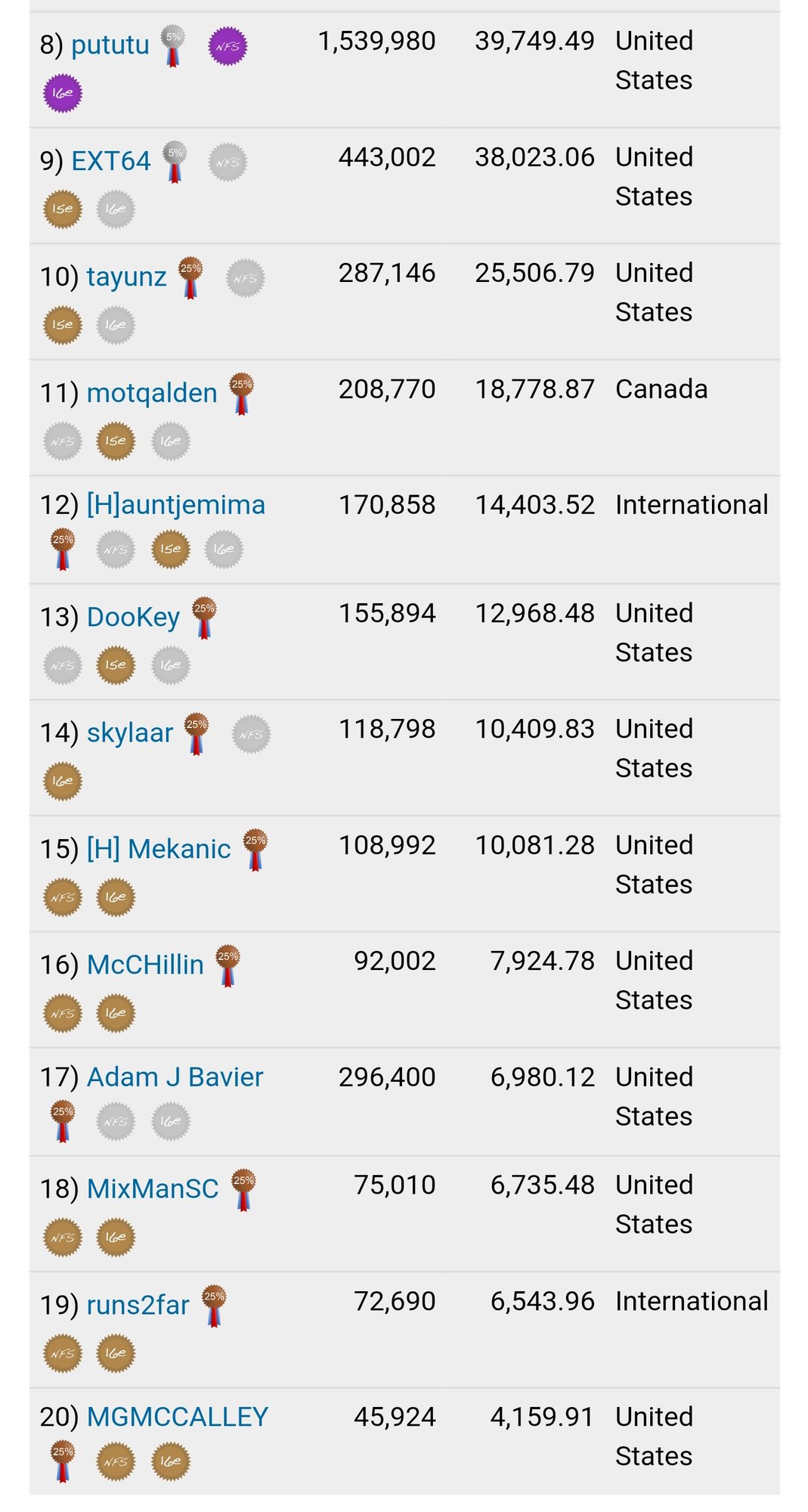Click the gray NFS badge under motqalden
Viewport: 808px width, 1512px height.
tap(63, 442)
